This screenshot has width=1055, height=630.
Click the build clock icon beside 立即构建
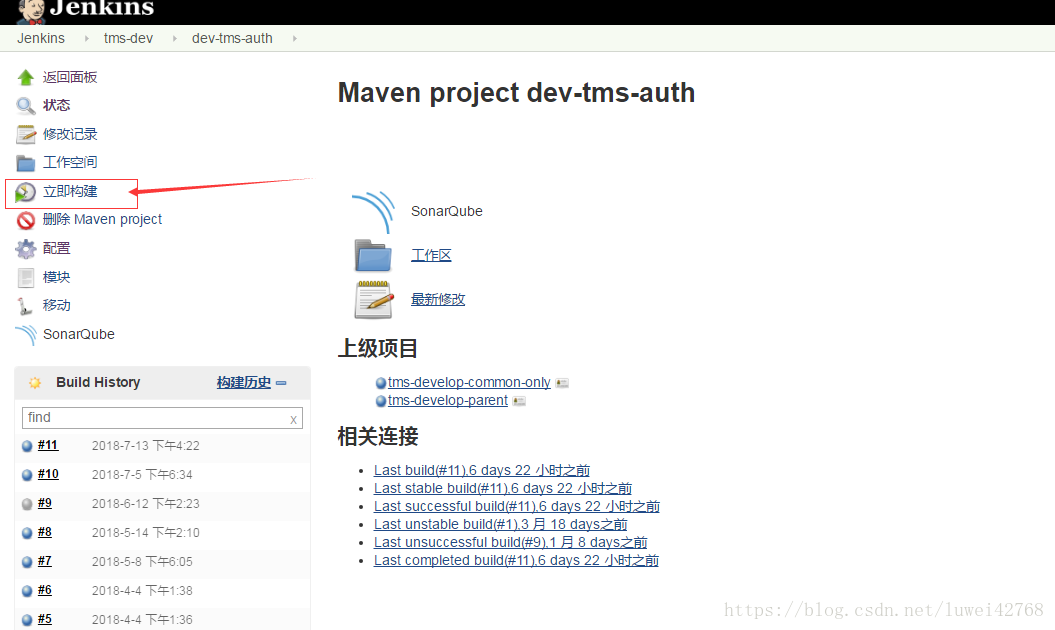[x=26, y=192]
